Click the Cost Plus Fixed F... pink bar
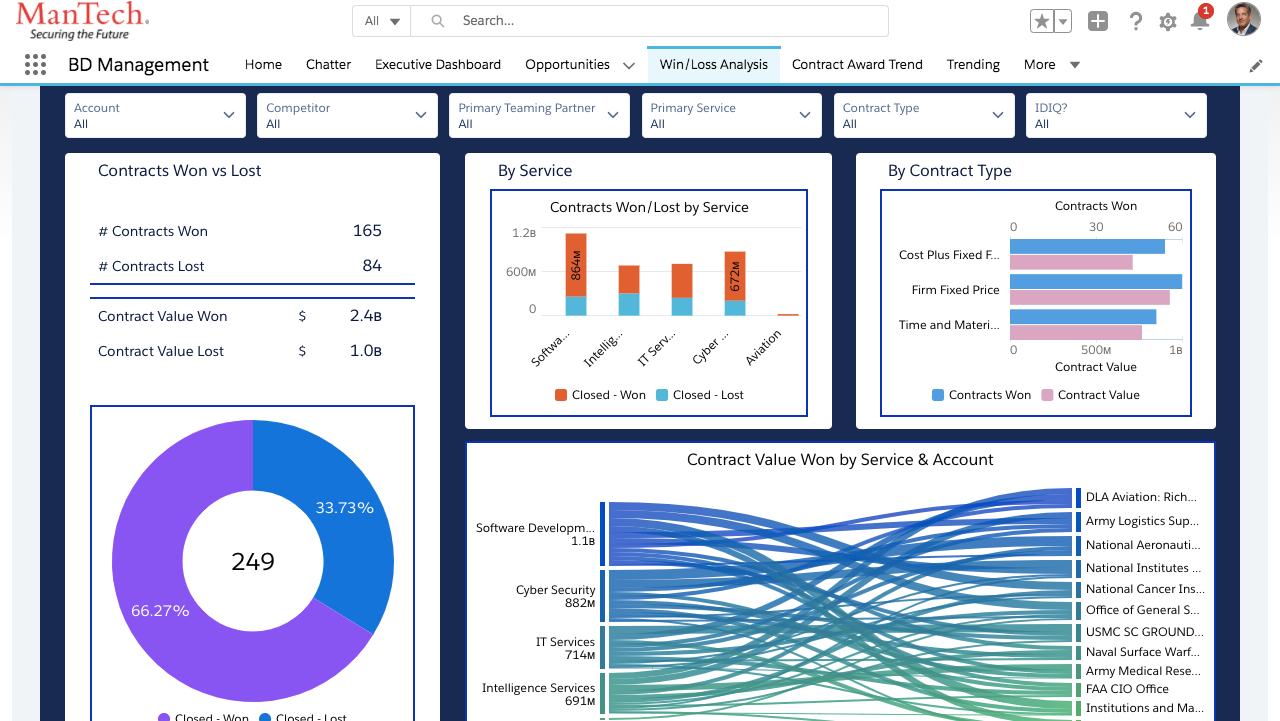The width and height of the screenshot is (1280, 721). click(x=1071, y=262)
